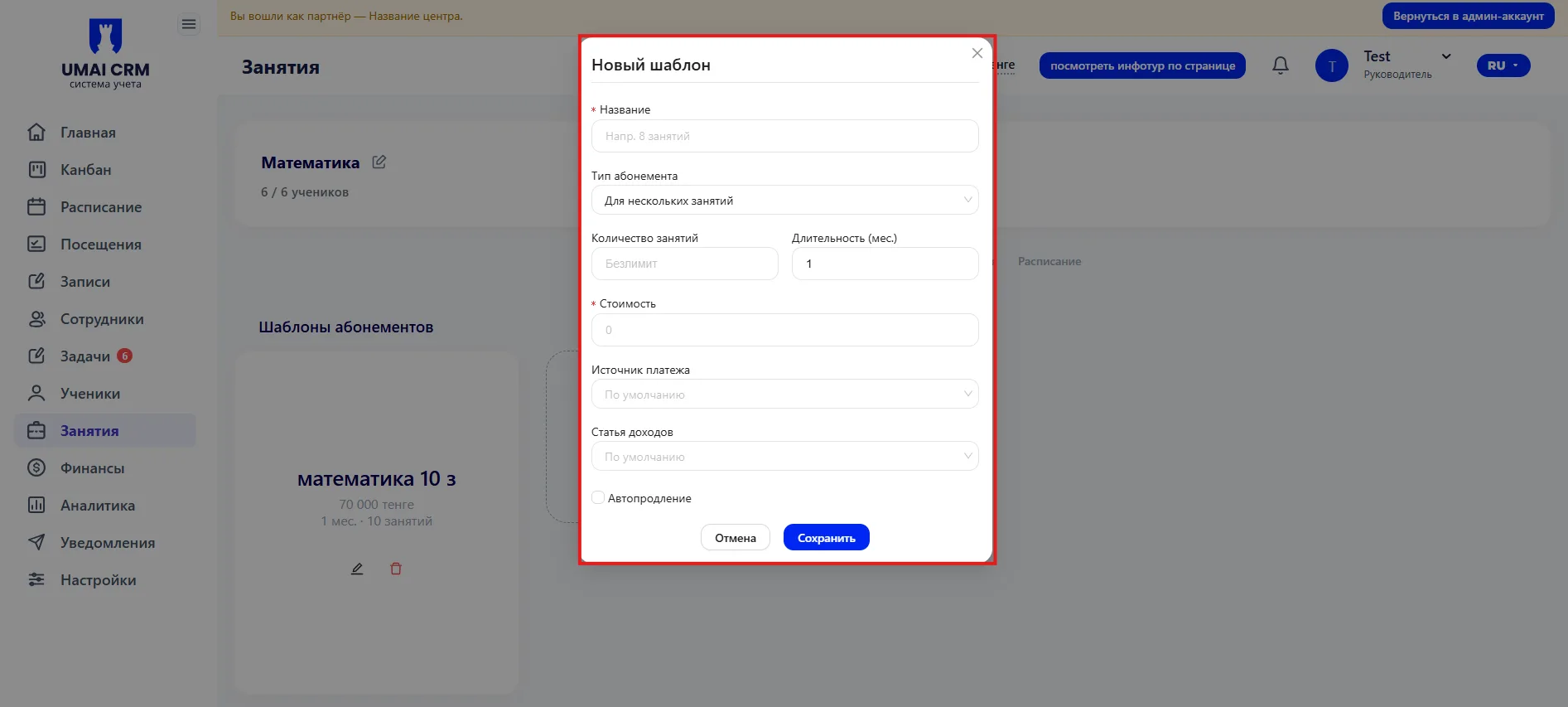Go to Аналитика menu item
Viewport: 1568px width, 707px height.
pyautogui.click(x=98, y=506)
